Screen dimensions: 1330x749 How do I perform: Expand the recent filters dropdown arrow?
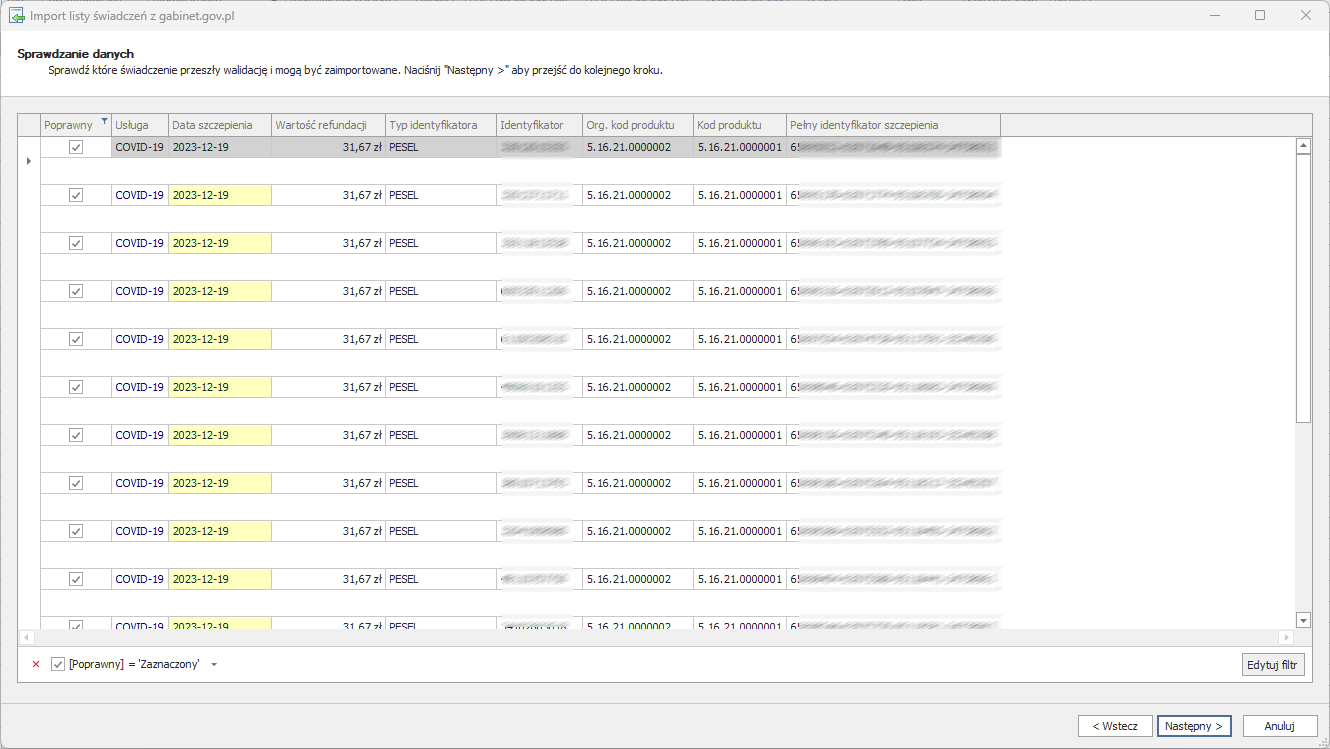tap(214, 664)
